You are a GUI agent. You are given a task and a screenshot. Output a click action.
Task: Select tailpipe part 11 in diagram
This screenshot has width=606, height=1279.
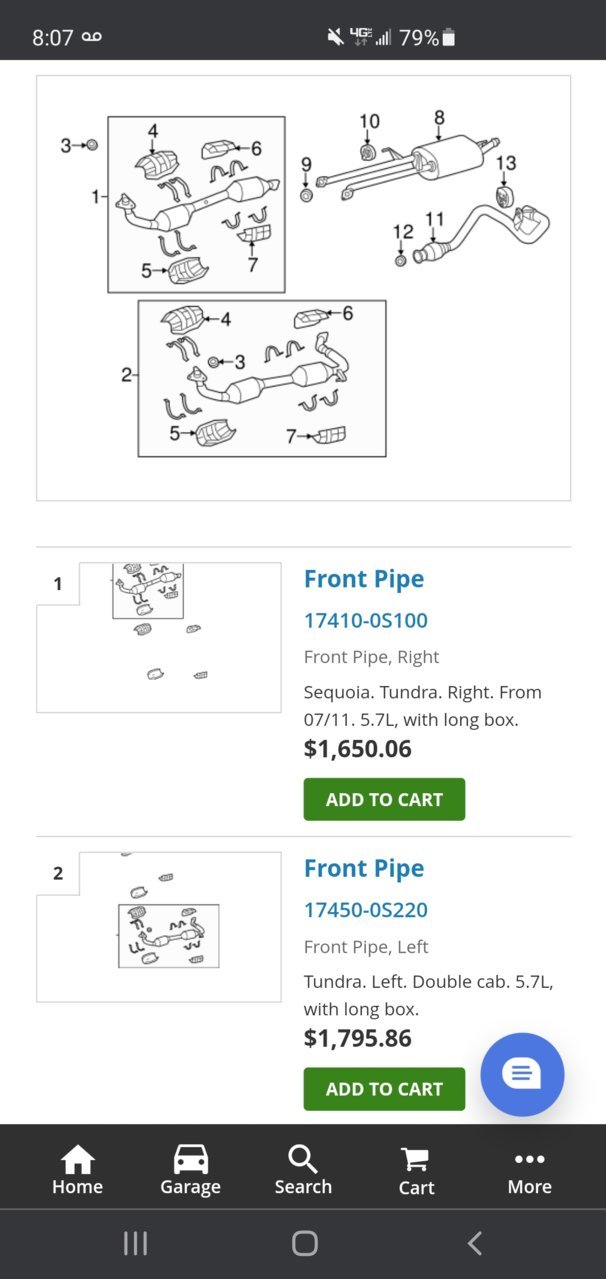click(x=434, y=219)
